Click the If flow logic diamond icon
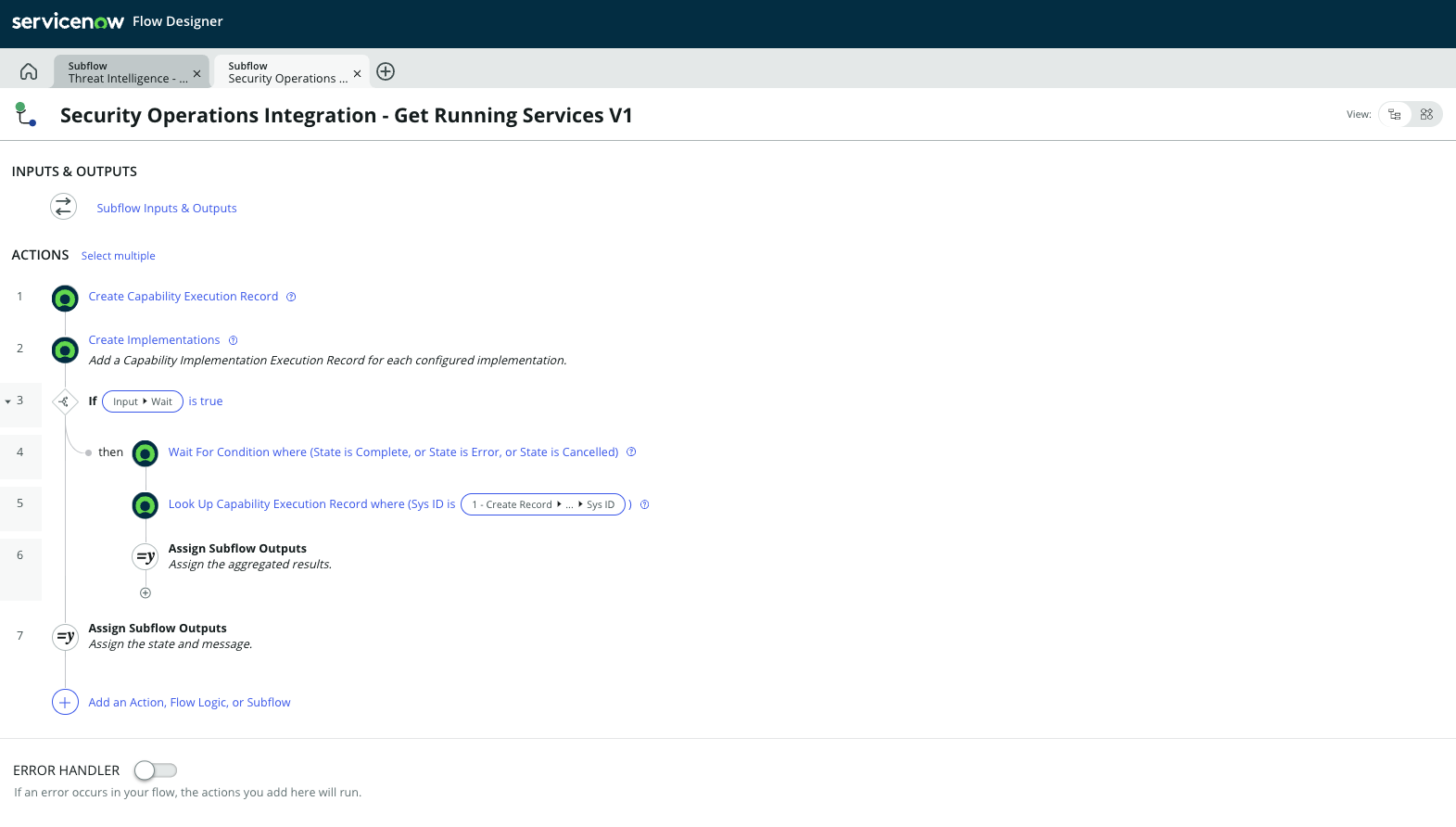The image size is (1456, 827). click(x=64, y=401)
